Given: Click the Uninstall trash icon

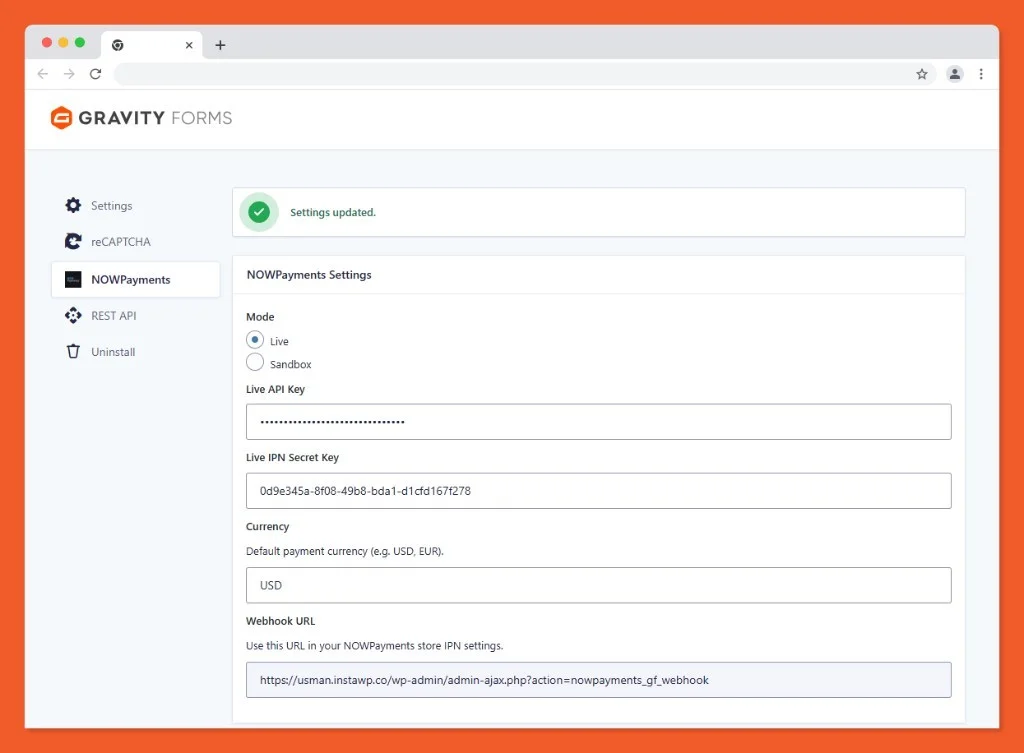Looking at the screenshot, I should (73, 352).
